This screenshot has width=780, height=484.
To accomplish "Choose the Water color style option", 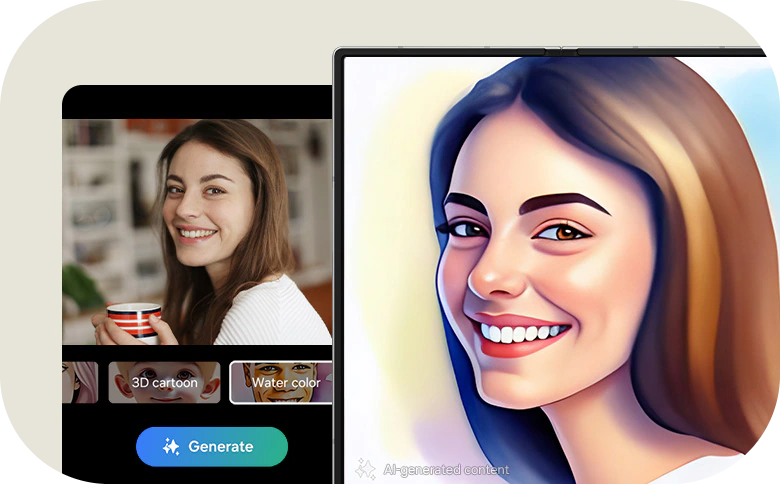I will coord(281,382).
